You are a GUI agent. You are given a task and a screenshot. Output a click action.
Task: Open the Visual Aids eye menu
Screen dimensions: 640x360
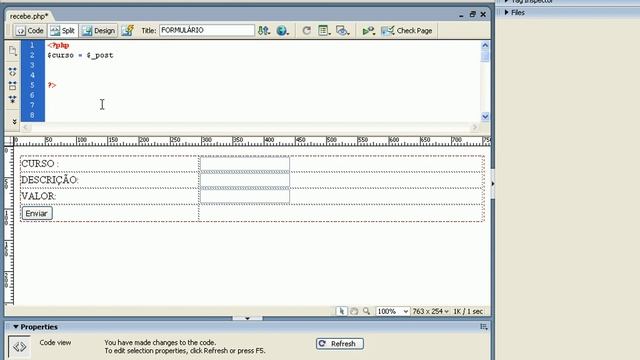342,31
